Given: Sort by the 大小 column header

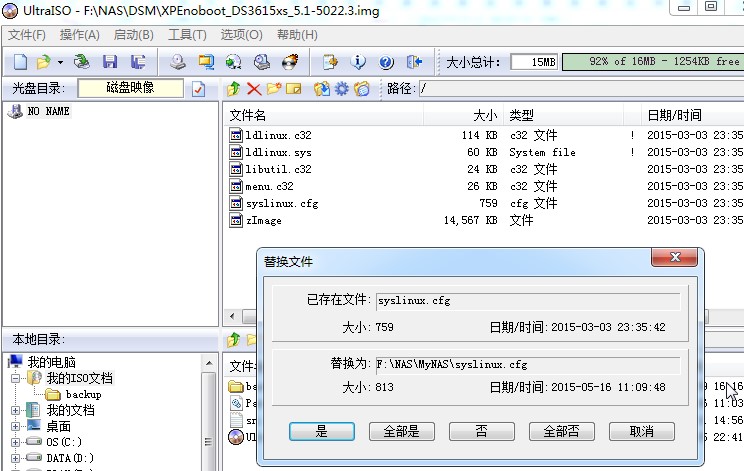Looking at the screenshot, I should [463, 115].
